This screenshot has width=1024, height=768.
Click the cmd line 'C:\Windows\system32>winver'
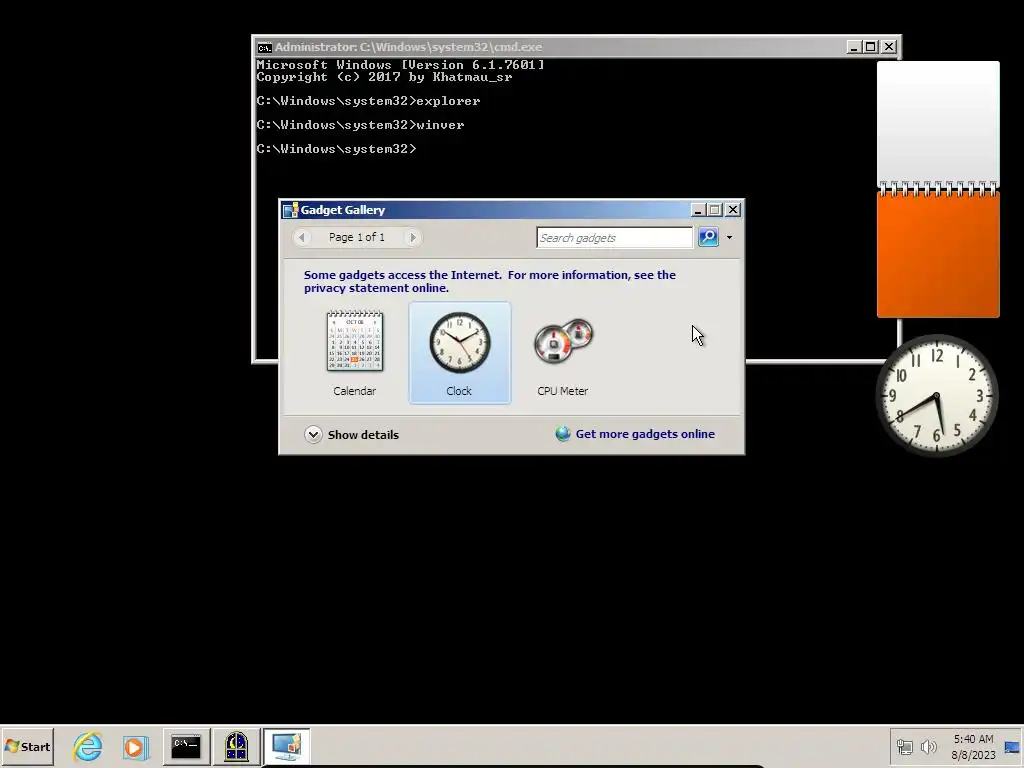pyautogui.click(x=360, y=125)
